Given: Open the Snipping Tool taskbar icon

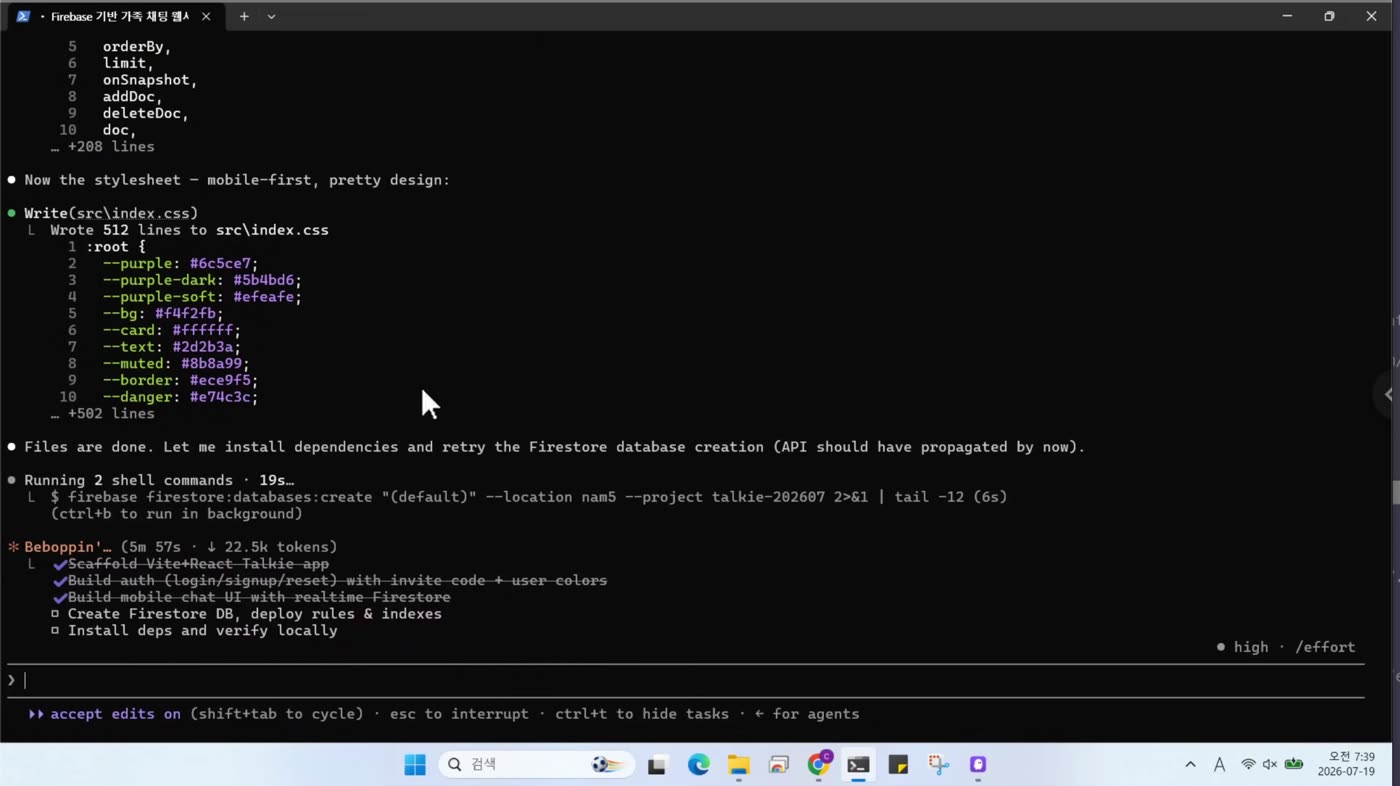Looking at the screenshot, I should point(938,765).
